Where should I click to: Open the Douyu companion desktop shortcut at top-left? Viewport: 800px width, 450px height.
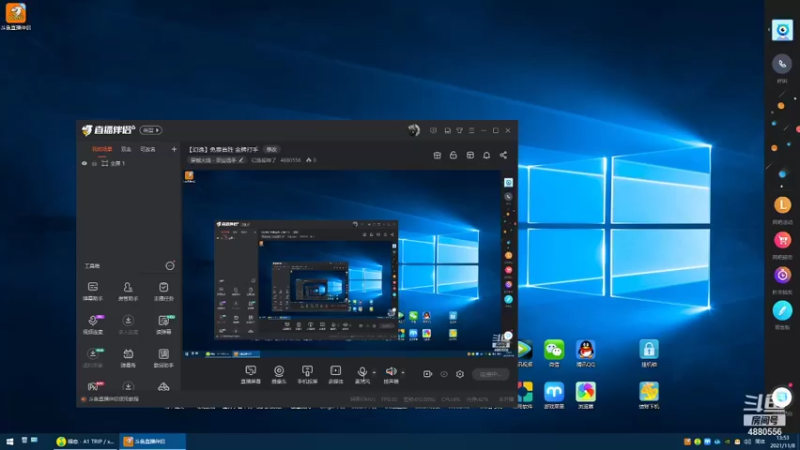(x=16, y=17)
